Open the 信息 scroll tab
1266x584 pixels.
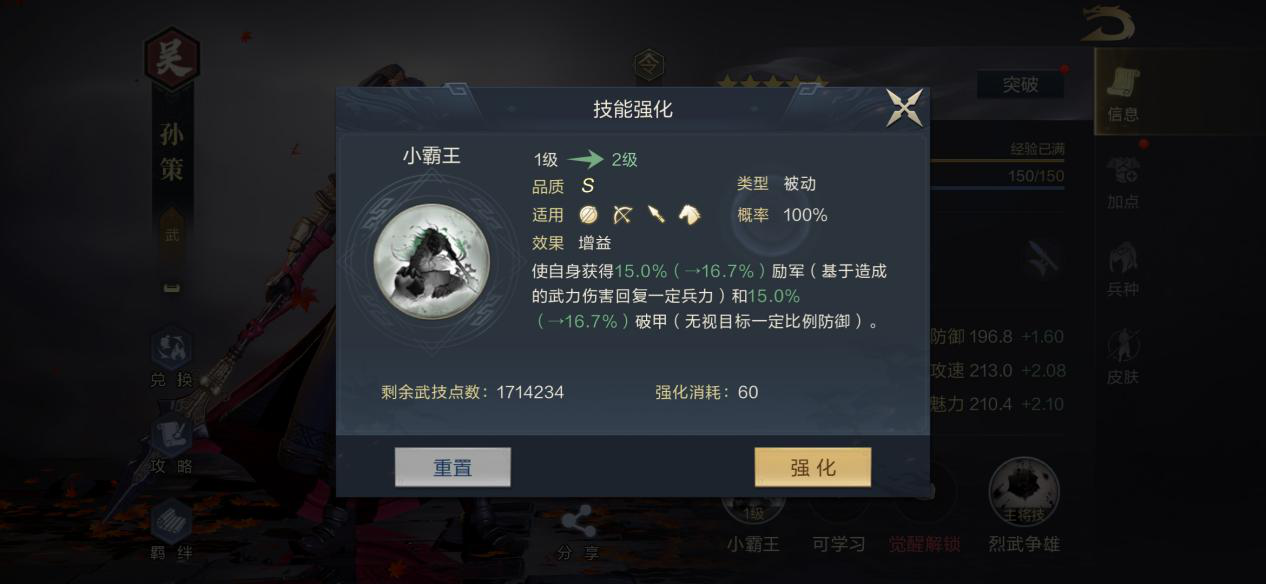pos(1123,95)
